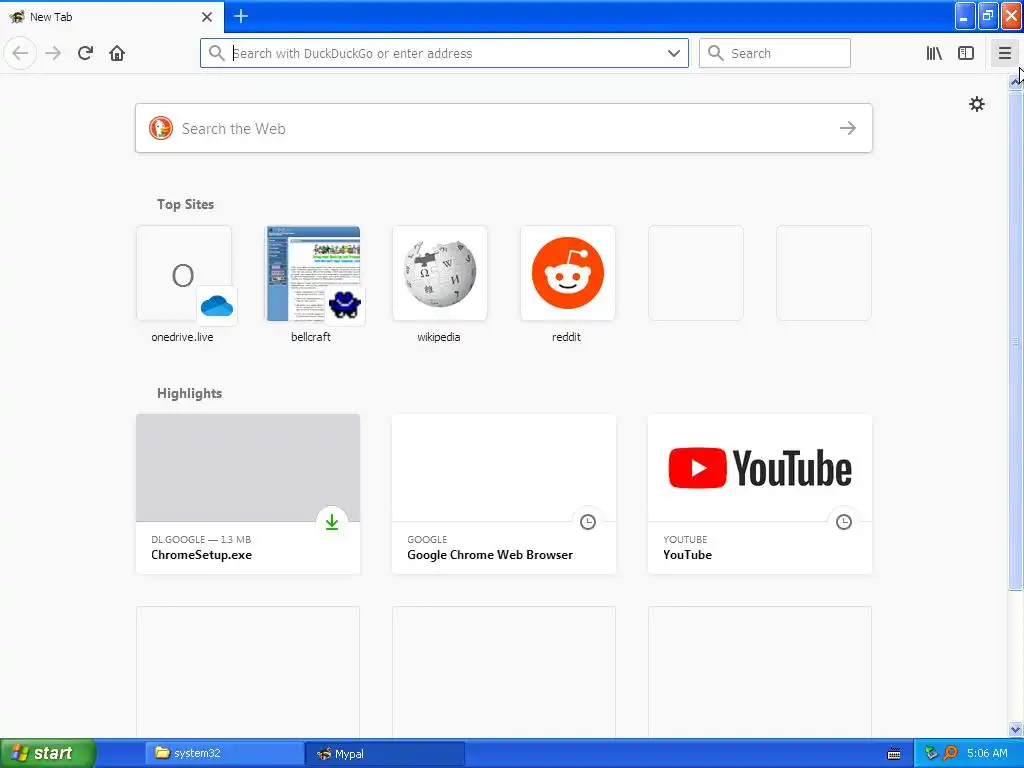The width and height of the screenshot is (1024, 768).
Task: Click history clock icon on Google Chrome card
Action: click(588, 522)
